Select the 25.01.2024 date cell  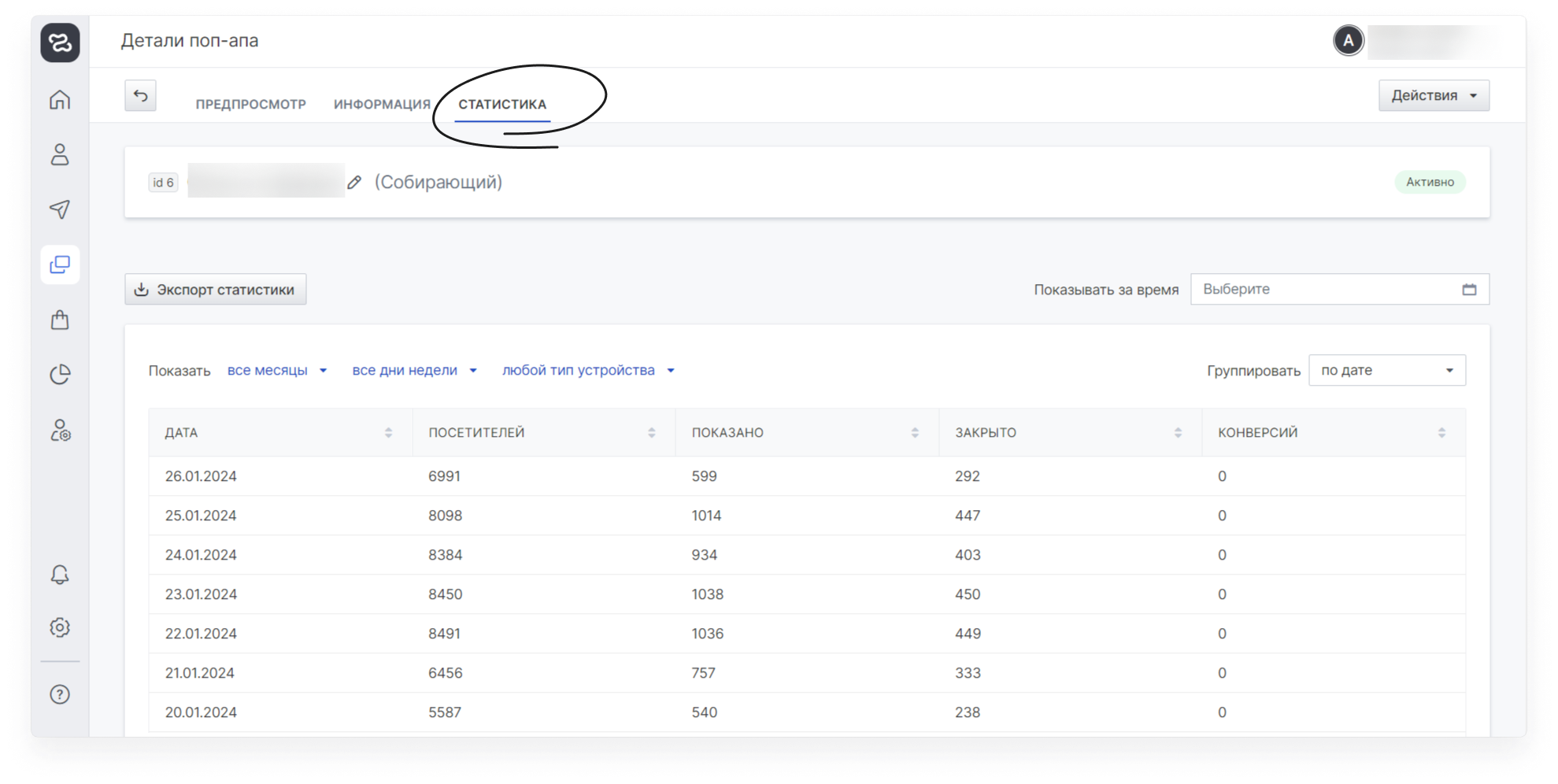click(201, 516)
